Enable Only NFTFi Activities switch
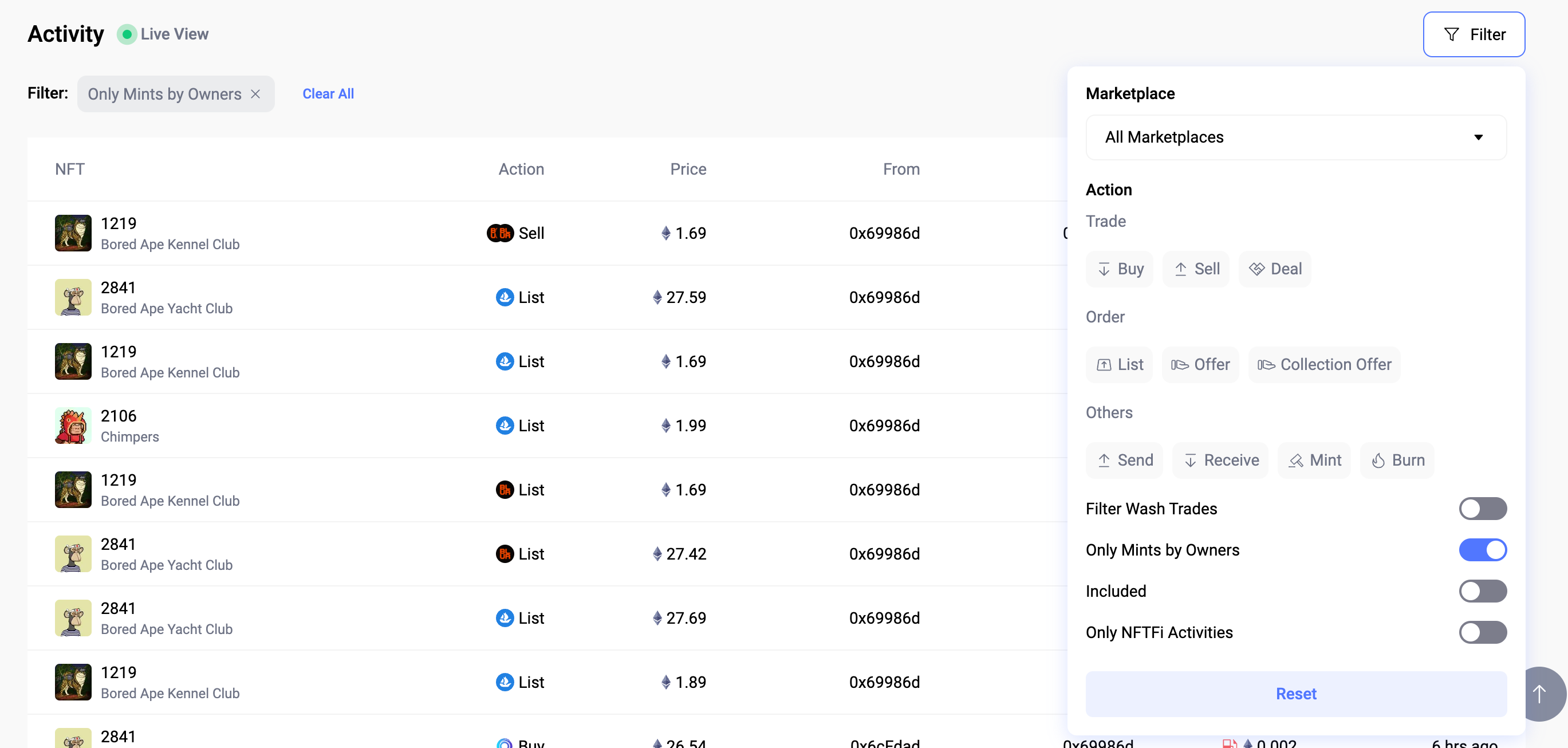The image size is (1568, 748). pos(1482,632)
